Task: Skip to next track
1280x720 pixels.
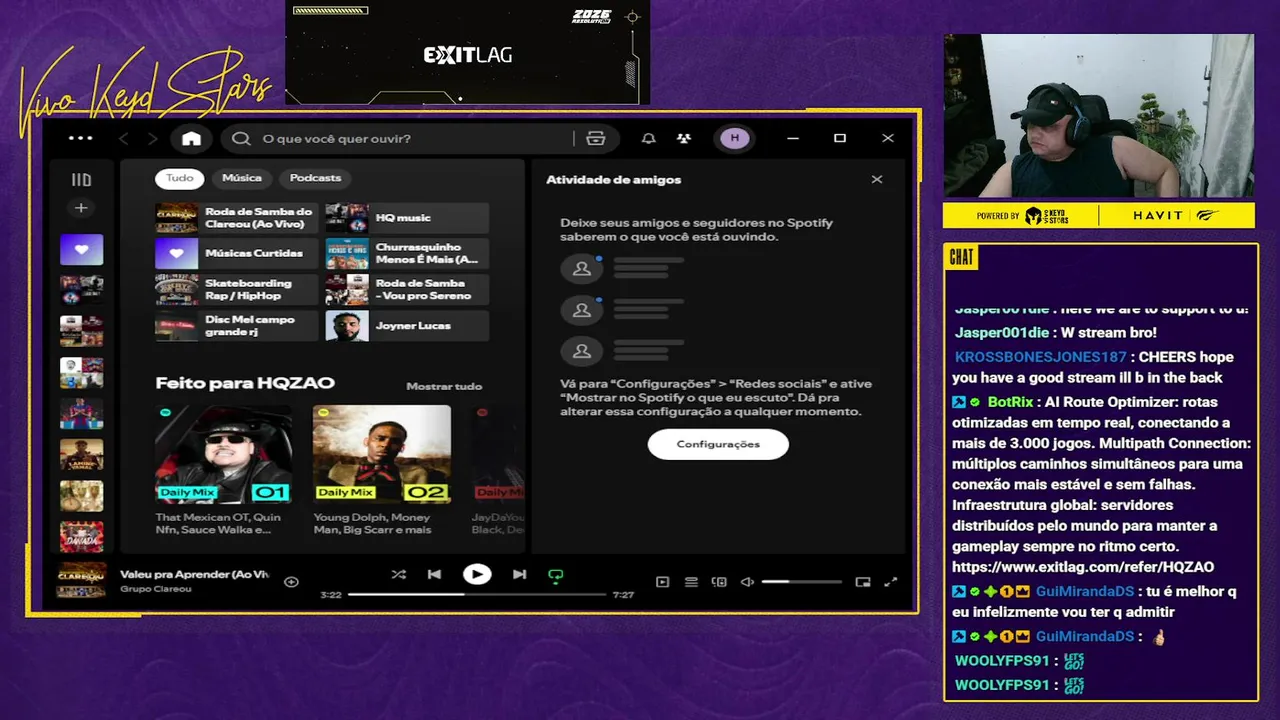Action: tap(519, 574)
